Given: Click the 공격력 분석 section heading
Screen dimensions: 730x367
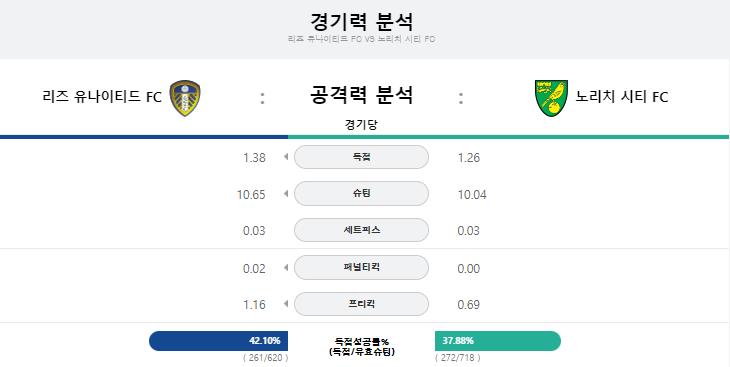Looking at the screenshot, I should point(361,95).
